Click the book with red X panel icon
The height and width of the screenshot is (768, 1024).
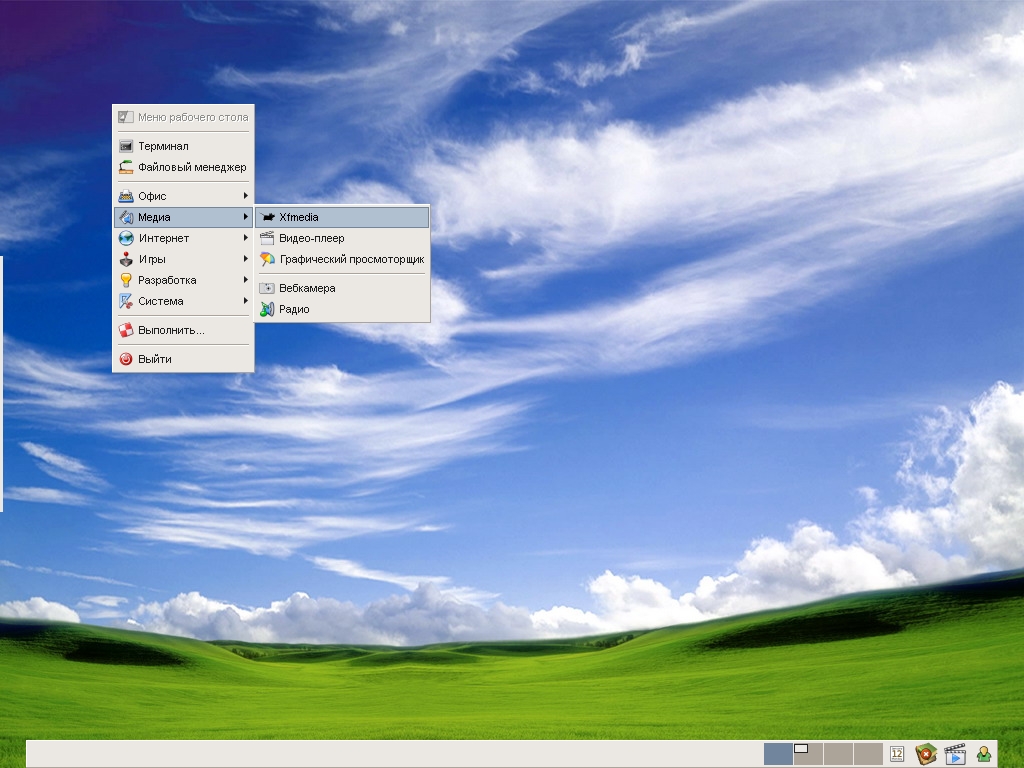pyautogui.click(x=925, y=754)
